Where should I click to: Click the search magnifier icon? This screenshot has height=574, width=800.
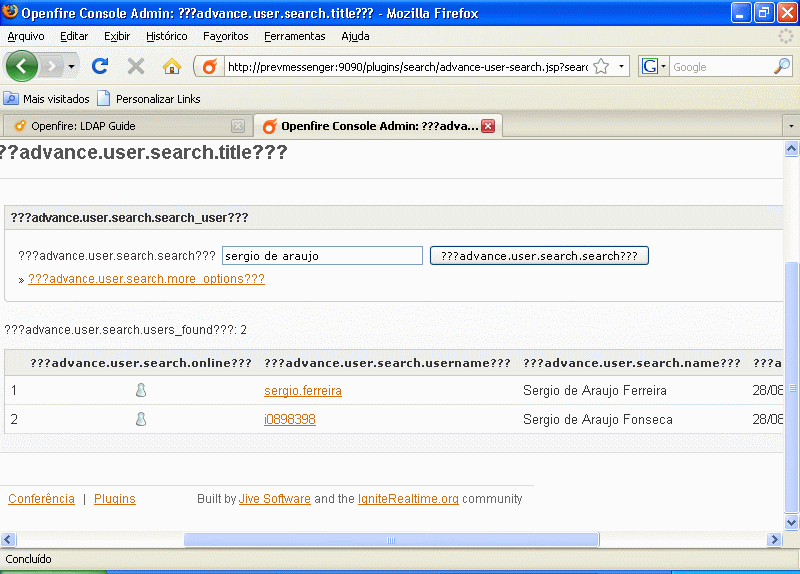782,67
